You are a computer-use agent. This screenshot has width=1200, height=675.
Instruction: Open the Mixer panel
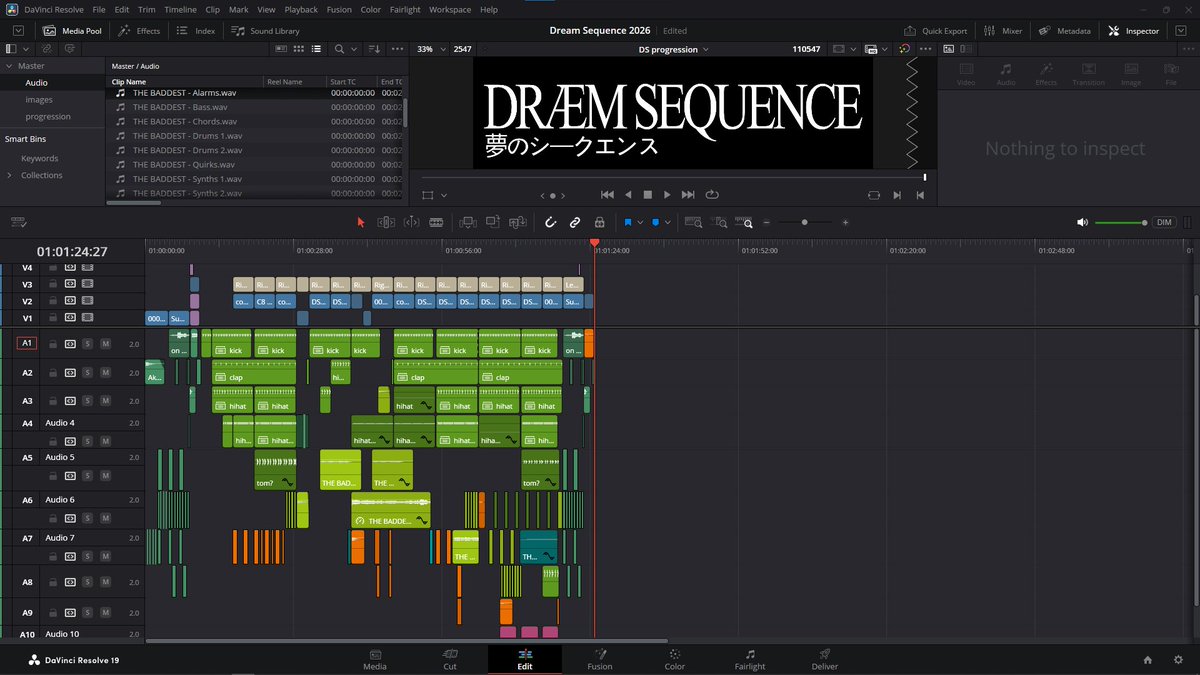(1003, 31)
